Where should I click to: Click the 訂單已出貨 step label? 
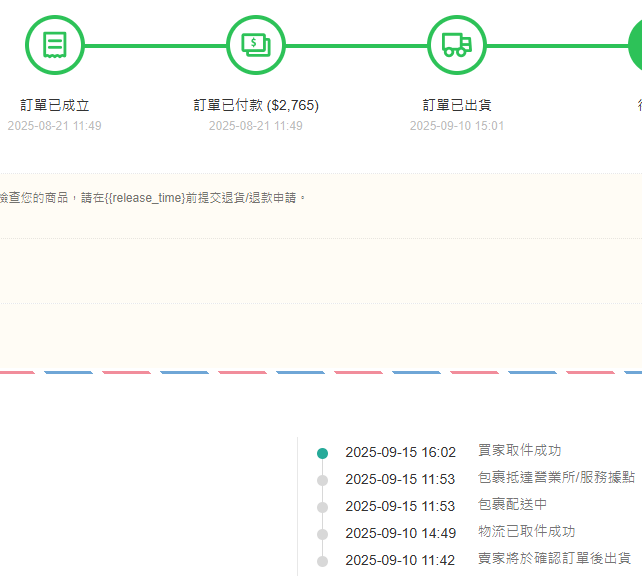pyautogui.click(x=457, y=105)
